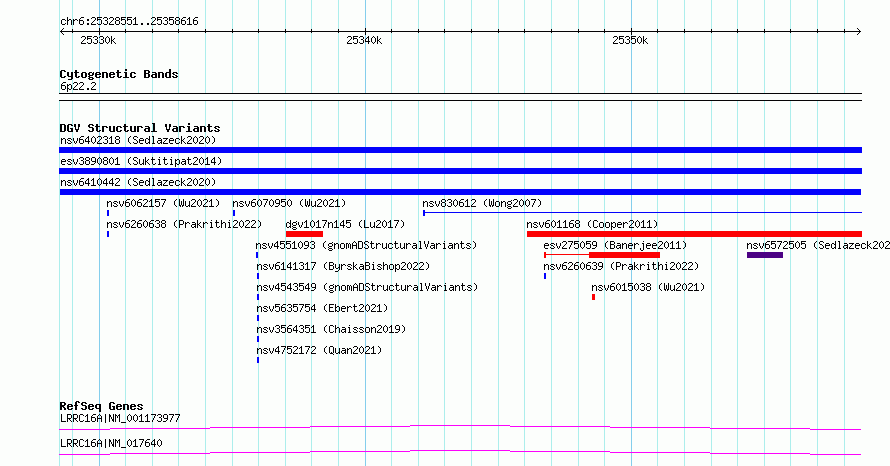Click the 25350k ruler label
Image resolution: width=890 pixels, height=466 pixels.
coord(630,40)
